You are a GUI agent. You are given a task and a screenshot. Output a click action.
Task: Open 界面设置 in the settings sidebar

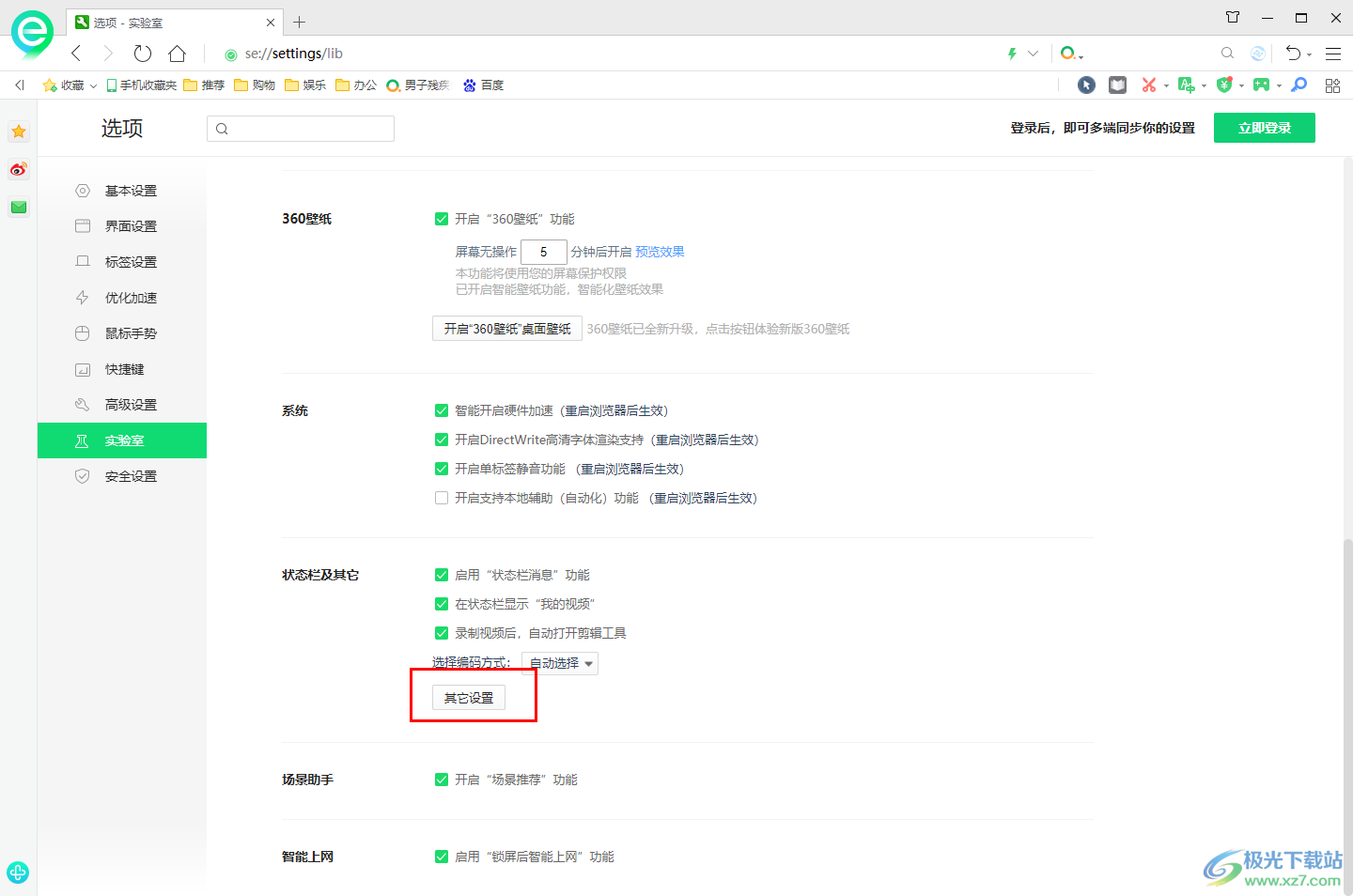[122, 226]
